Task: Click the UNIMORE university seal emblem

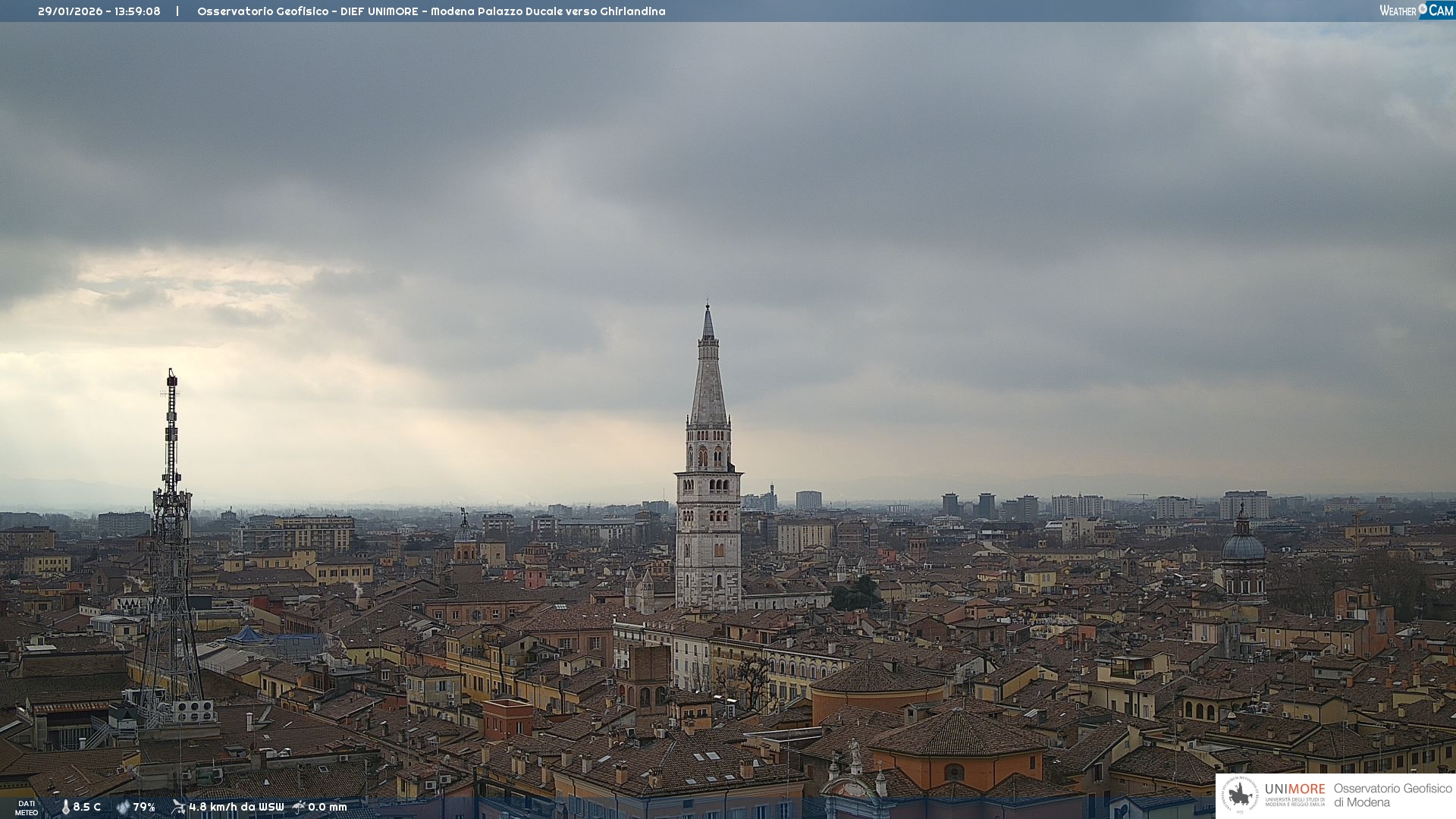Action: (x=1240, y=795)
